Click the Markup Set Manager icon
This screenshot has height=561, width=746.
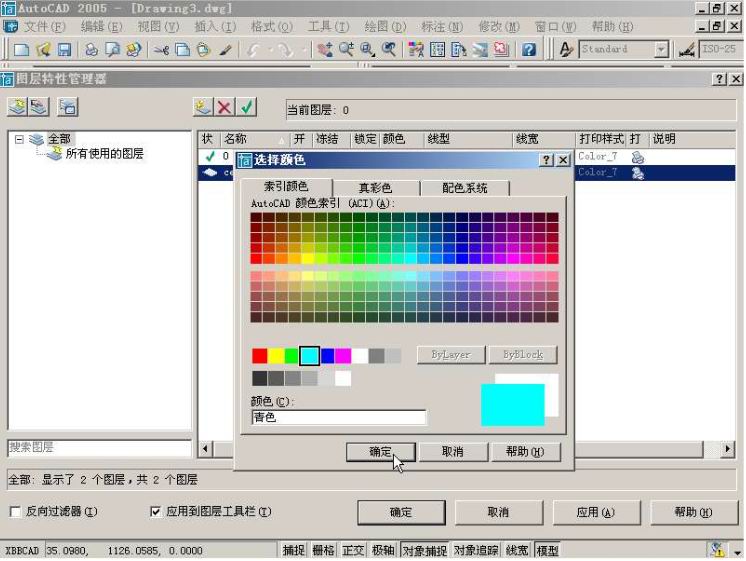(x=501, y=49)
